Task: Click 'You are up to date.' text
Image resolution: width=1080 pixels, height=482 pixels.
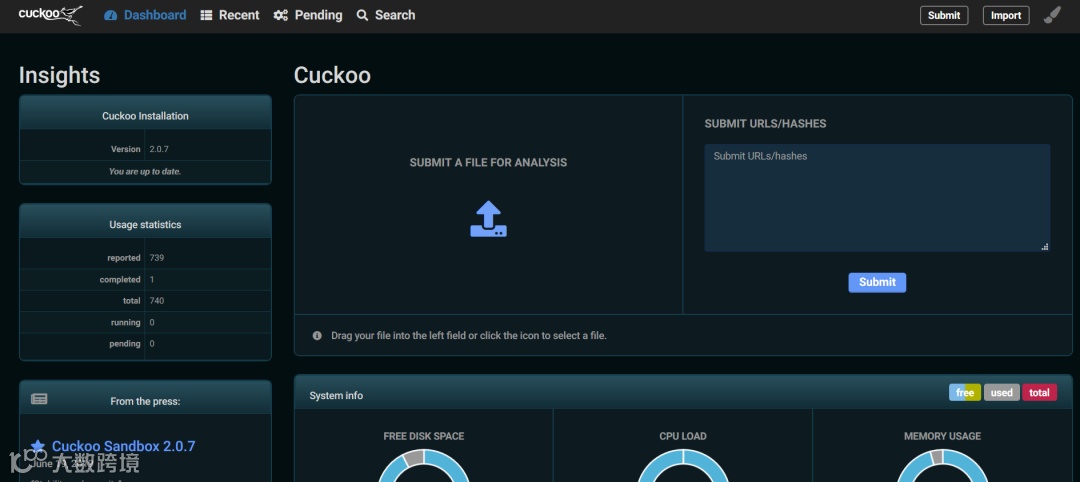Action: [x=145, y=171]
